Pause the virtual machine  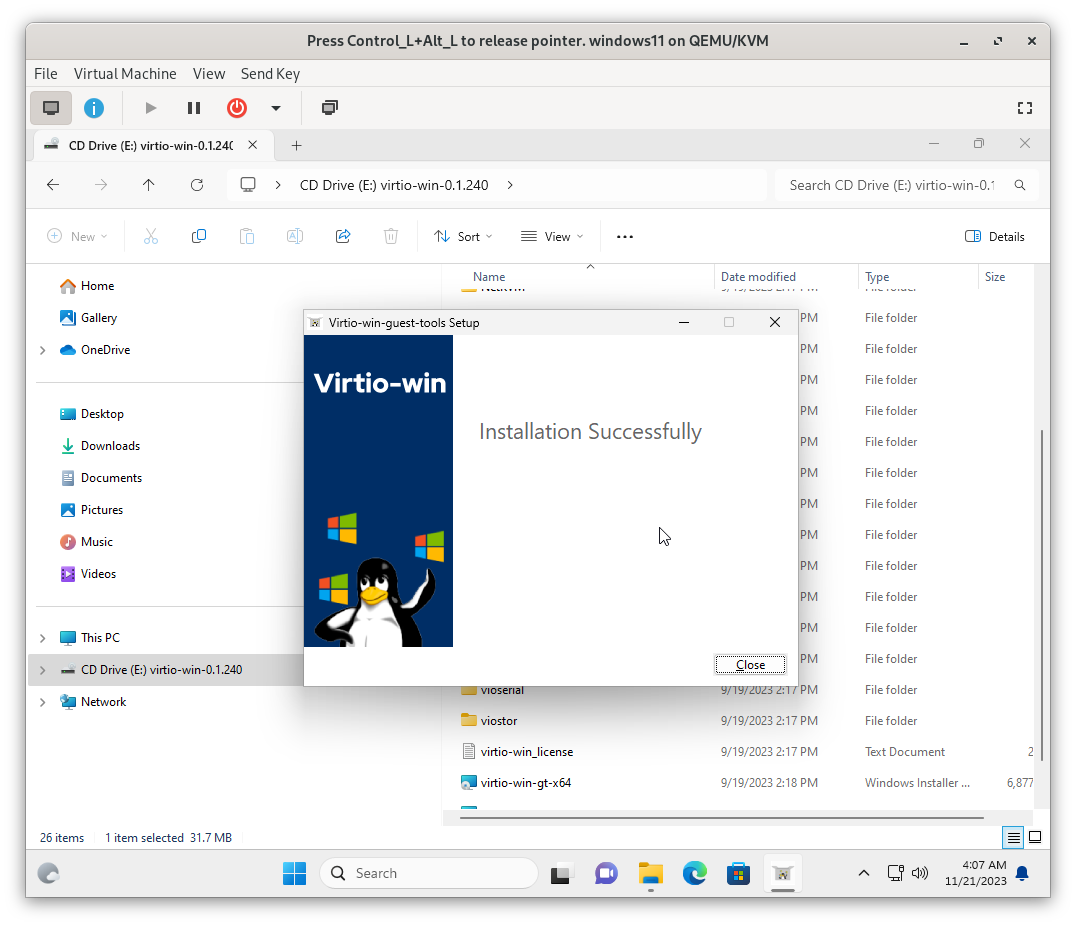[x=194, y=108]
